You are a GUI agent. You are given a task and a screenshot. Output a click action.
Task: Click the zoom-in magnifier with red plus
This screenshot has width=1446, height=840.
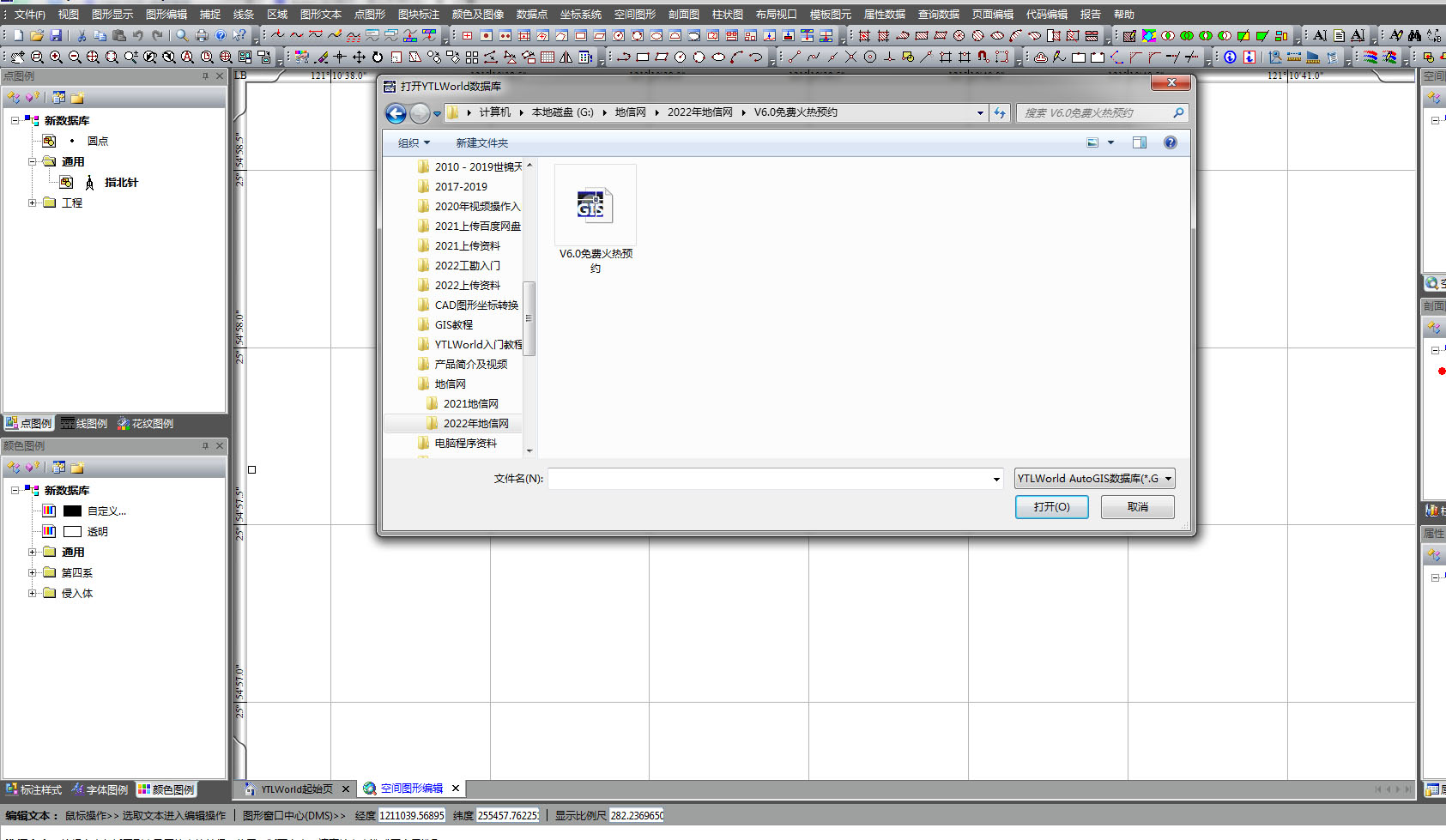click(56, 57)
